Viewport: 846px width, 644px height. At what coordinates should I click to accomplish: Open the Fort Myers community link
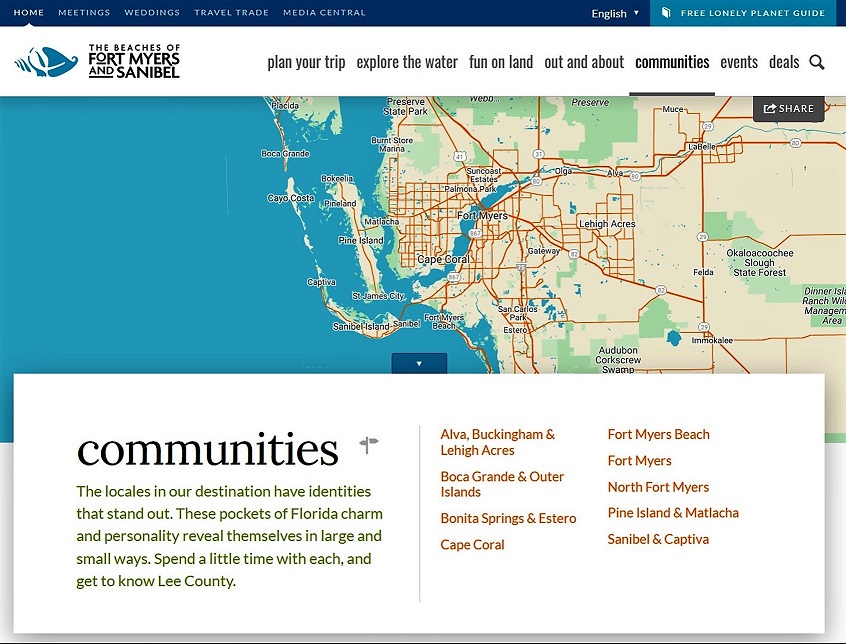click(x=639, y=461)
